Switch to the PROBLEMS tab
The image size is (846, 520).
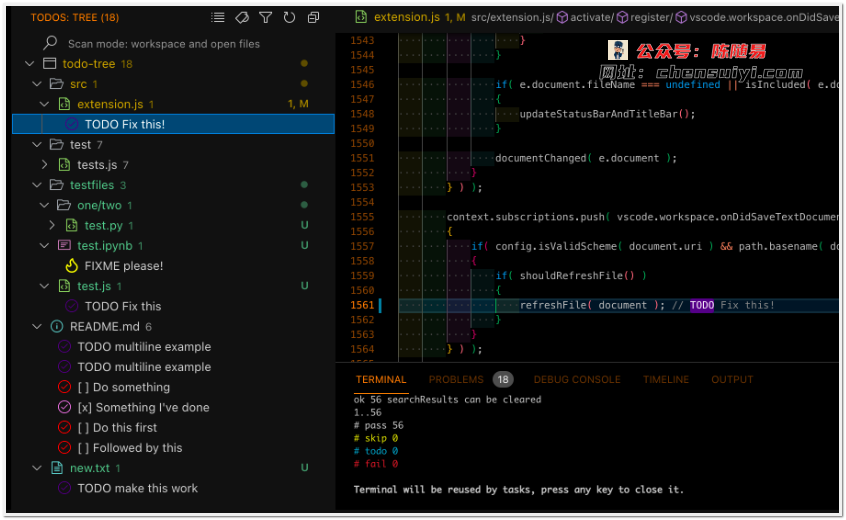point(456,380)
